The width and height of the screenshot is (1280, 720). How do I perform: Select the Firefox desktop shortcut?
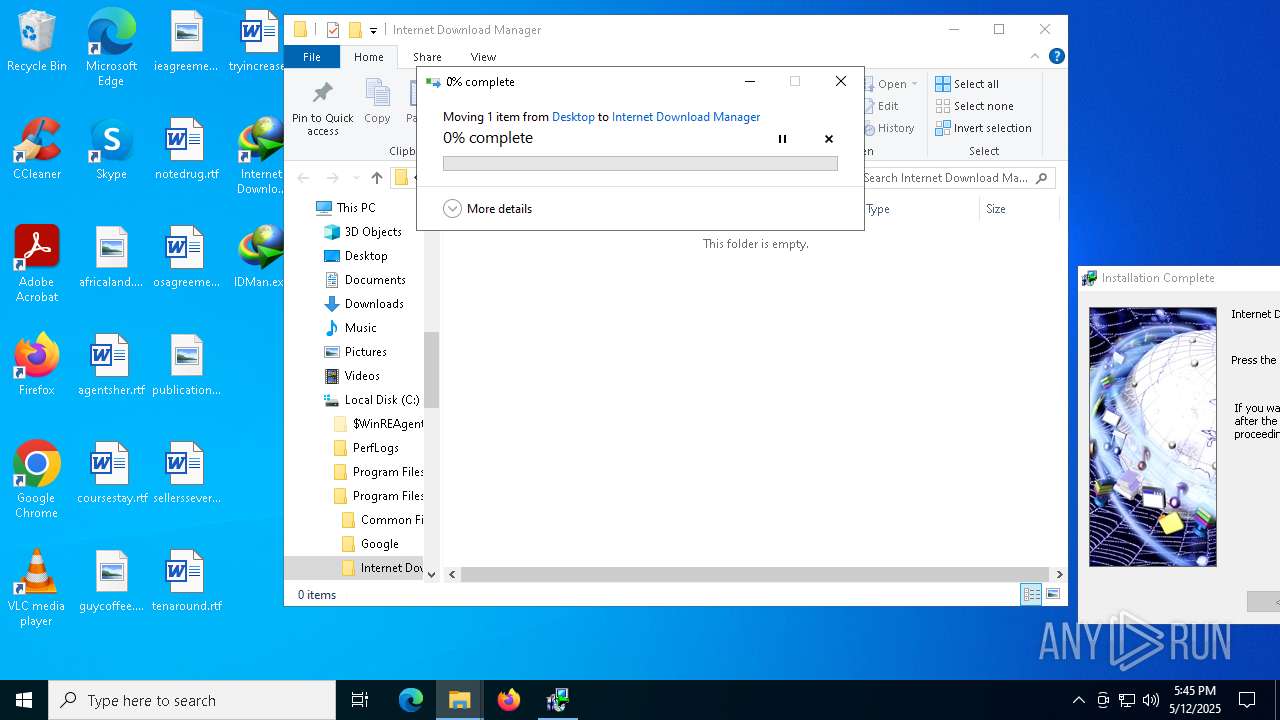click(x=37, y=365)
